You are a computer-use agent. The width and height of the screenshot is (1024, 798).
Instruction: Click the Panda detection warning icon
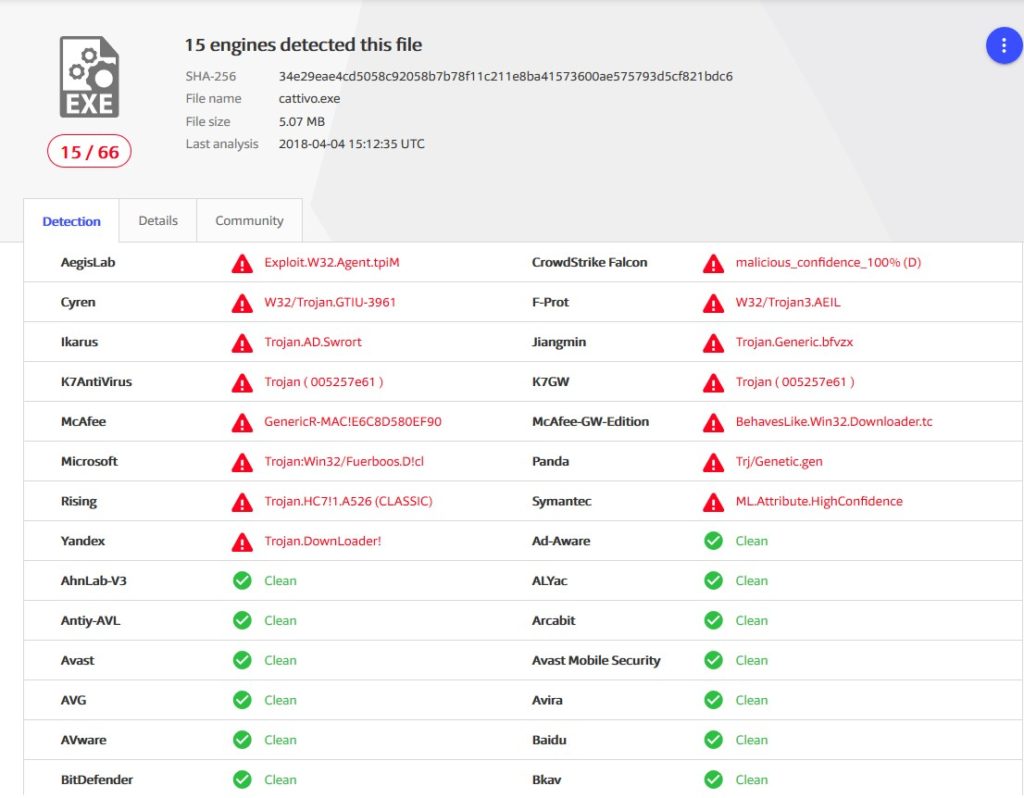pyautogui.click(x=713, y=462)
